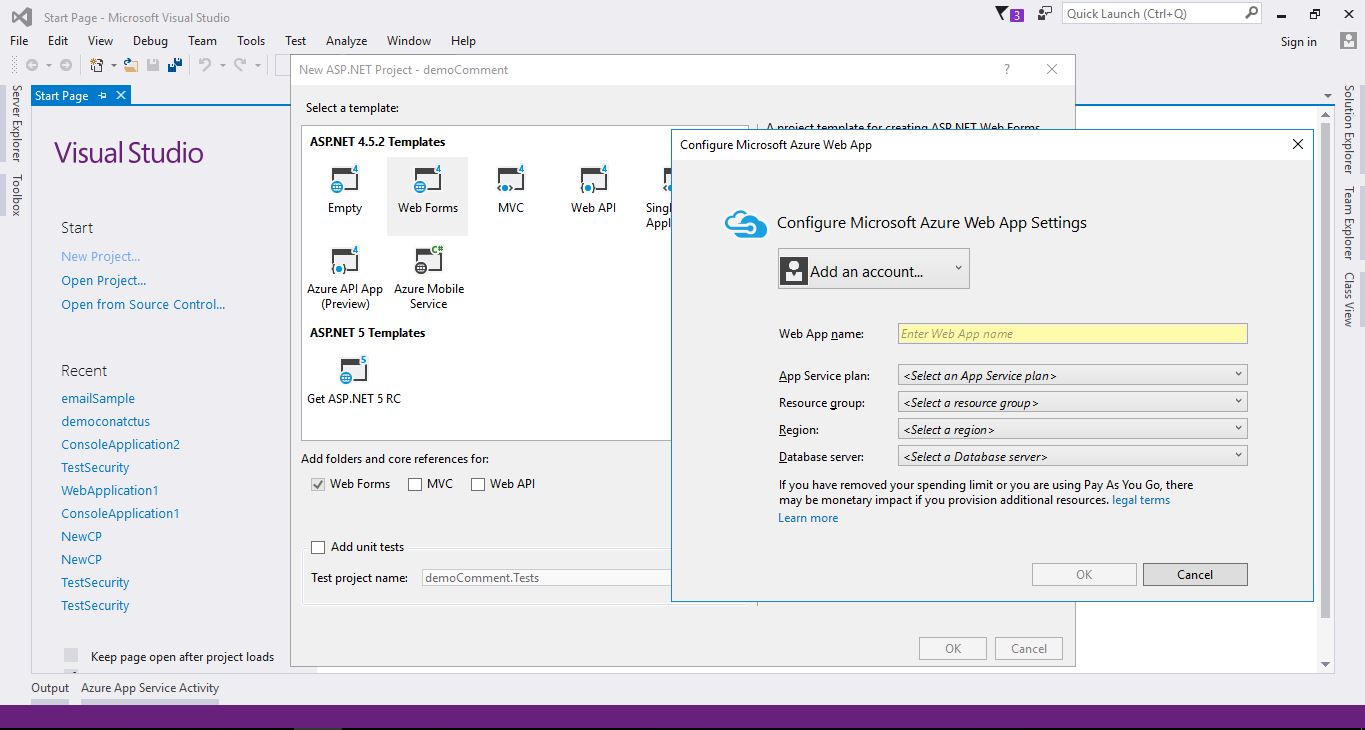Open the Redo history dropdown arrow

pyautogui.click(x=256, y=66)
